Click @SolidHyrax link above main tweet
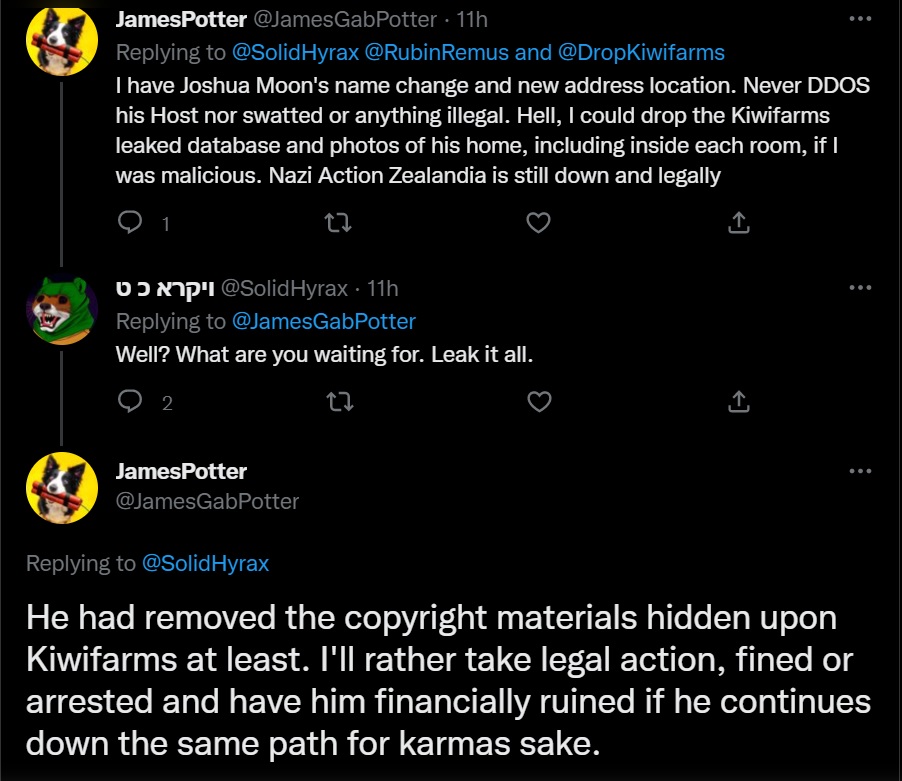Image resolution: width=902 pixels, height=781 pixels. 205,563
